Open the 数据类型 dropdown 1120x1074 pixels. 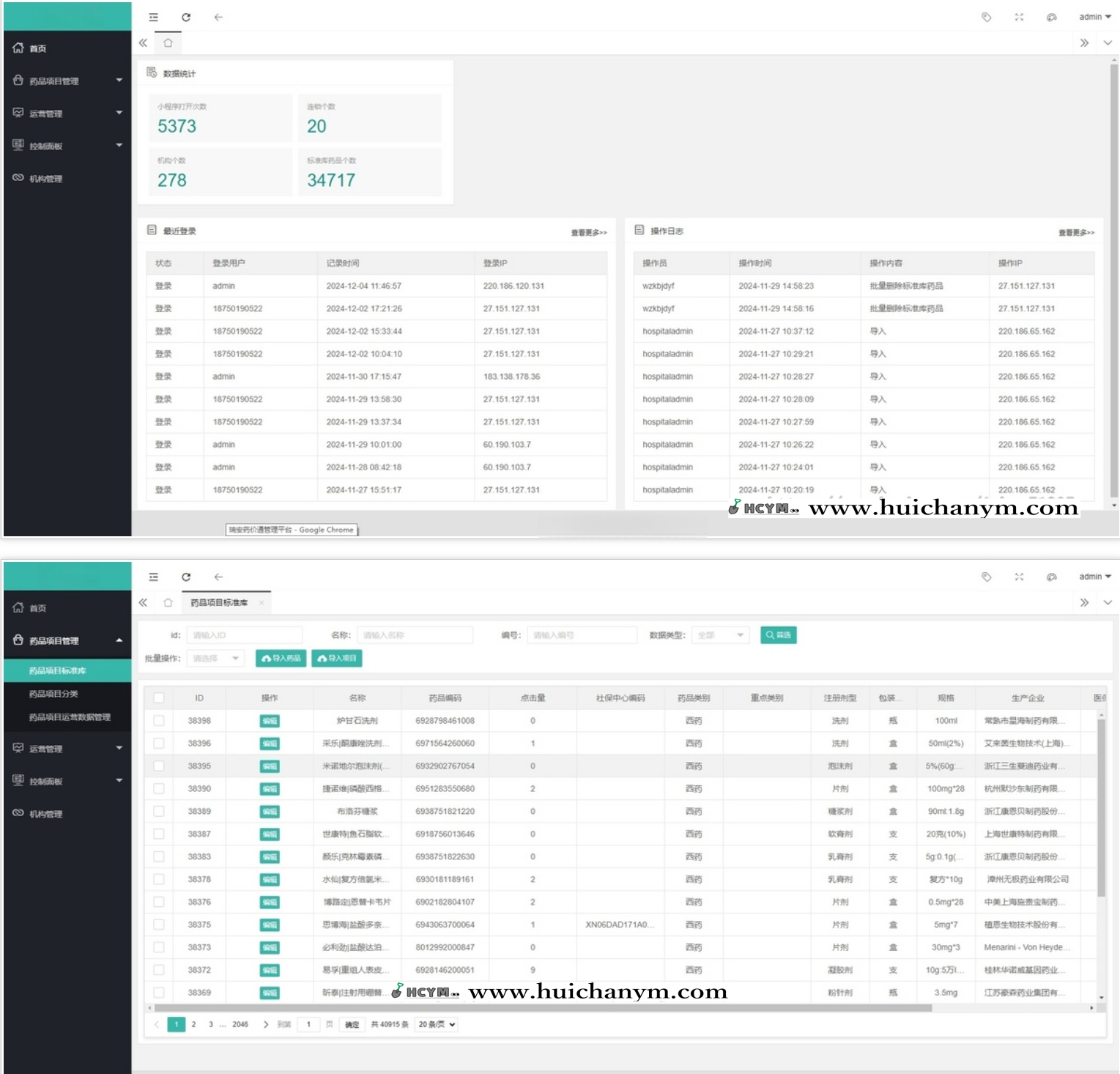[x=721, y=635]
